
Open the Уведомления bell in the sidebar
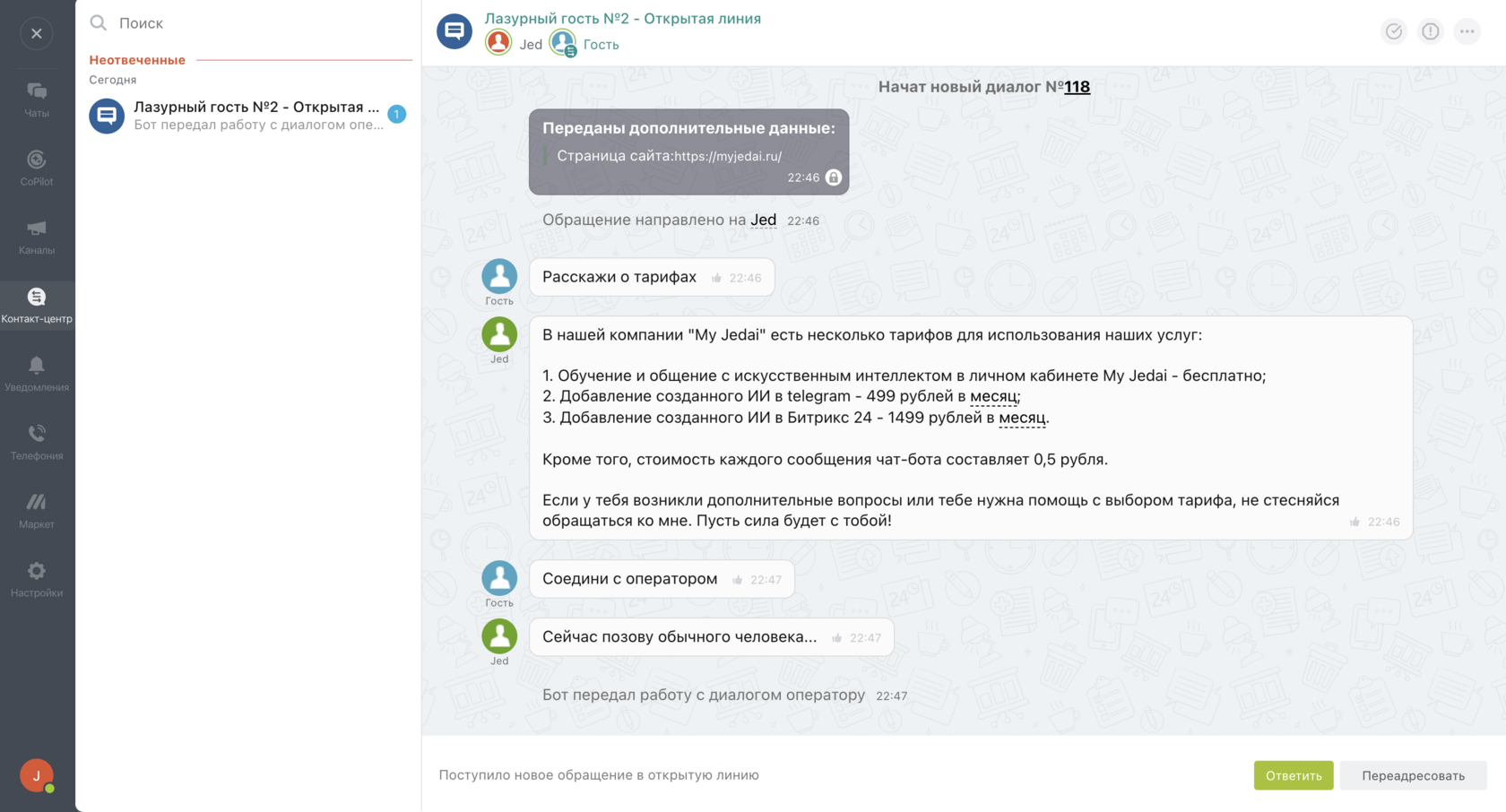click(37, 374)
